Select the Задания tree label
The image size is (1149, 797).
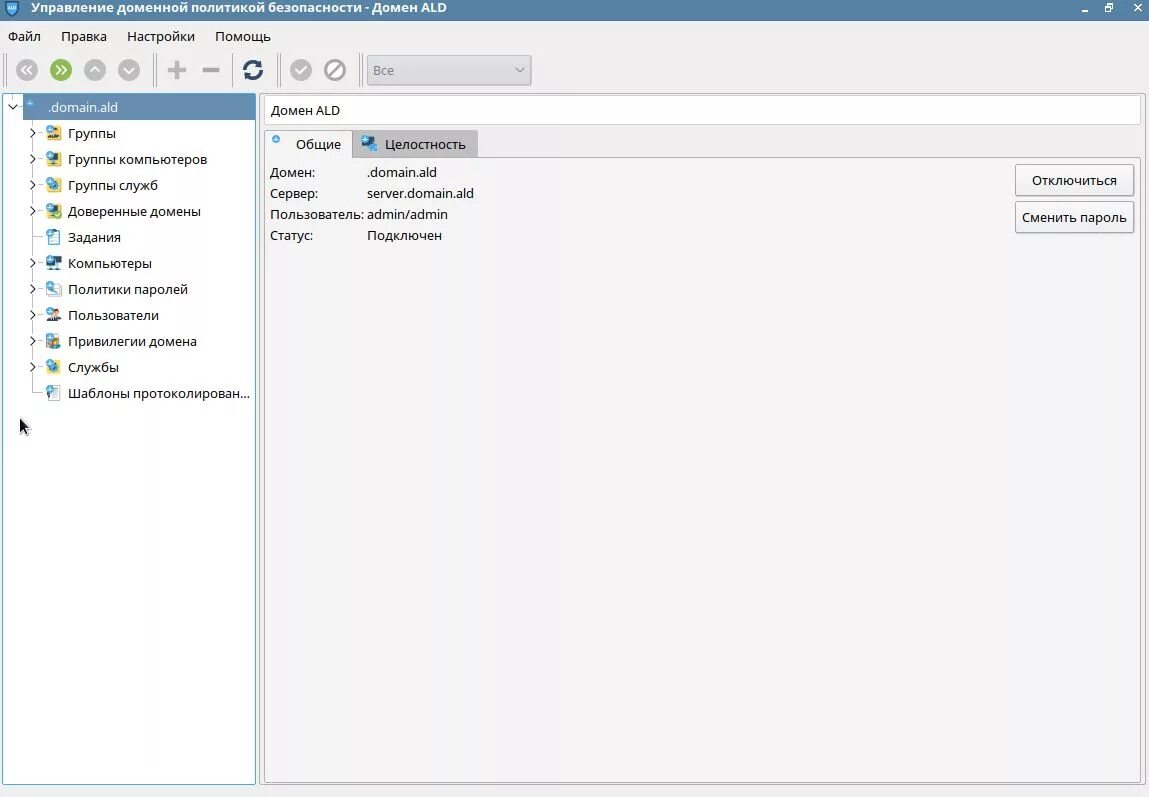[95, 237]
